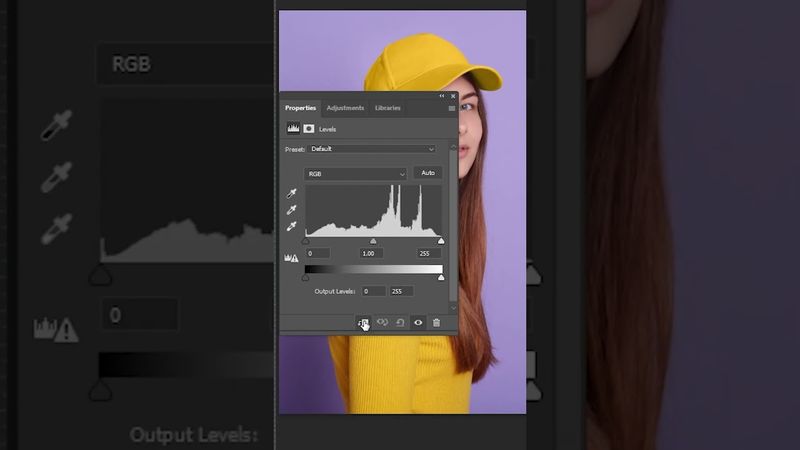Open the Properties panel flyout menu
The width and height of the screenshot is (800, 450).
(452, 108)
